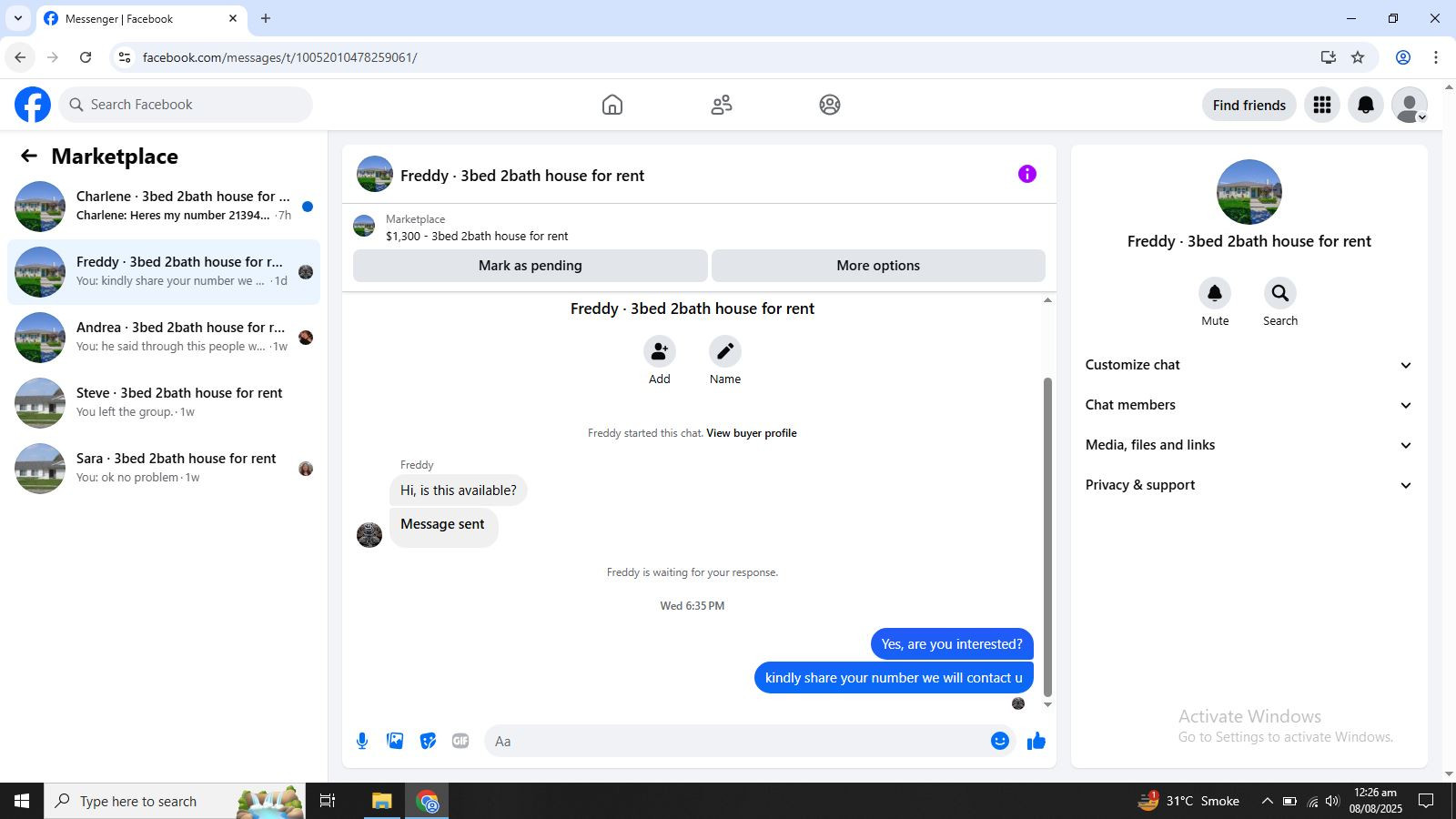Click chat scrollbar thumb
Viewport: 1456px width, 819px height.
(x=1047, y=537)
